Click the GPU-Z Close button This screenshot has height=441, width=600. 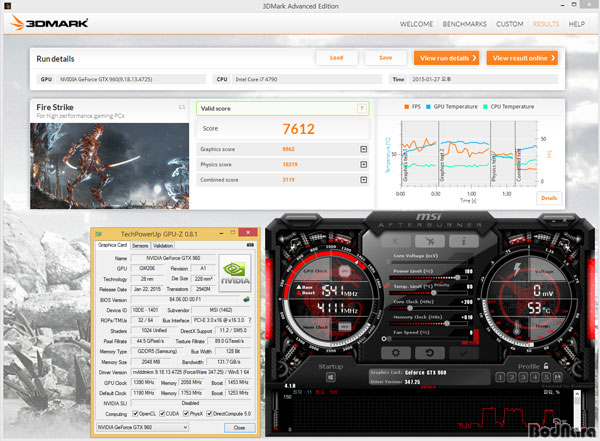pos(239,428)
